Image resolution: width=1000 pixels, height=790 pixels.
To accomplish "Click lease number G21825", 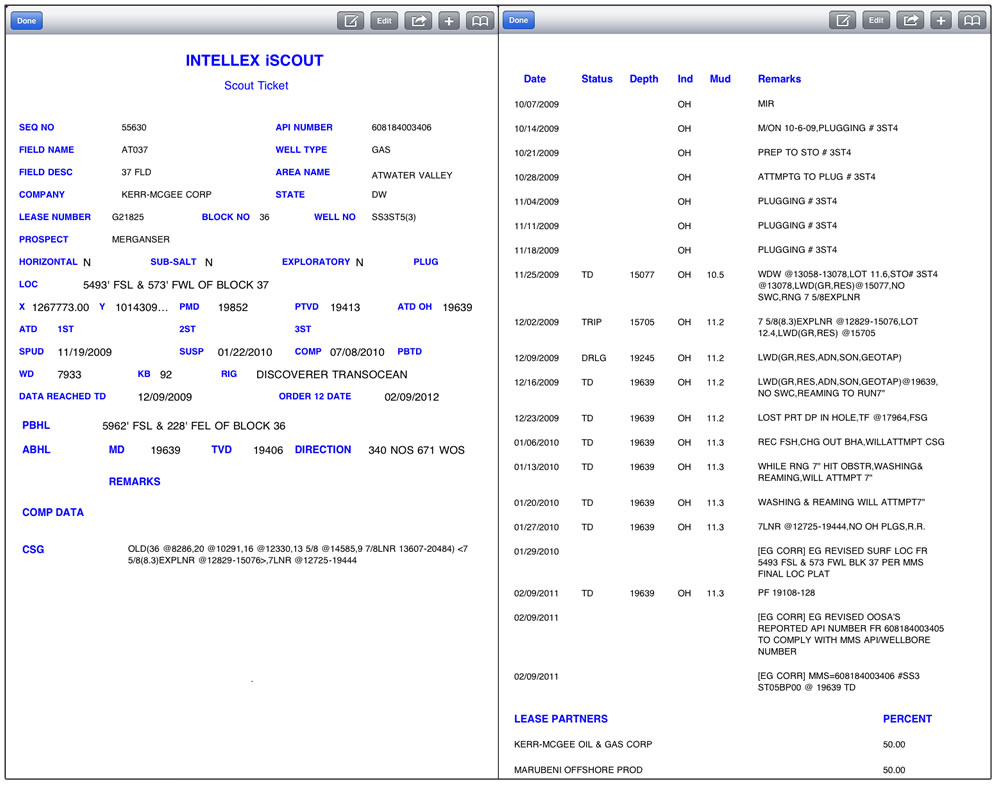I will [128, 217].
